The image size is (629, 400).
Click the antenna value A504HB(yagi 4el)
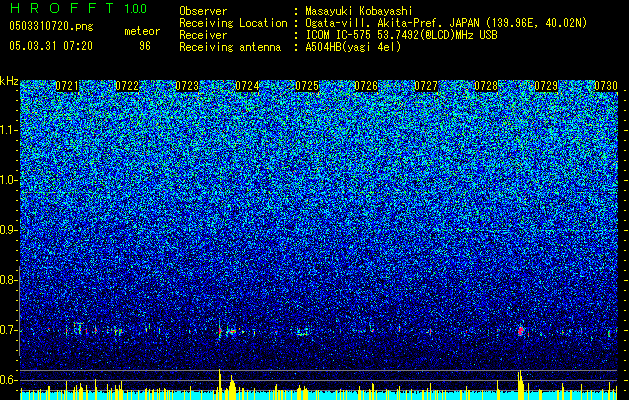click(353, 47)
